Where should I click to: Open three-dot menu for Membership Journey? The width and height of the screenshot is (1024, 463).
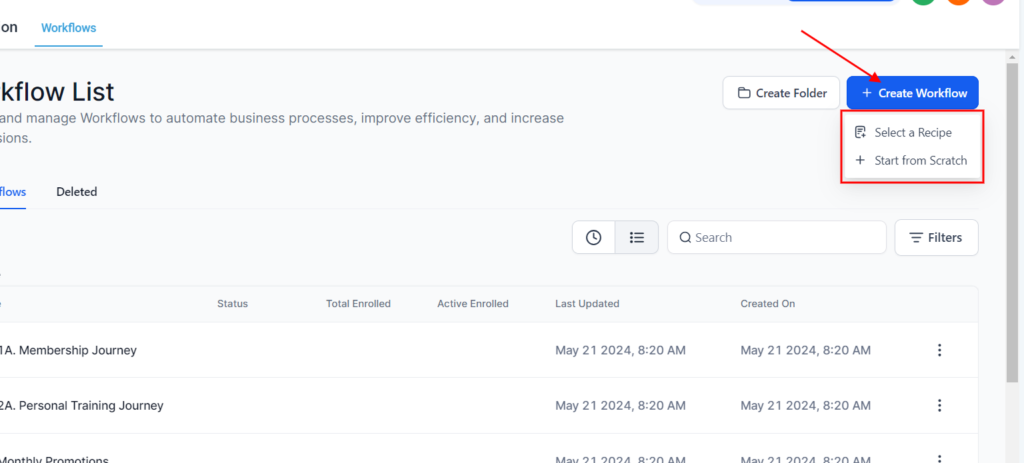[939, 350]
